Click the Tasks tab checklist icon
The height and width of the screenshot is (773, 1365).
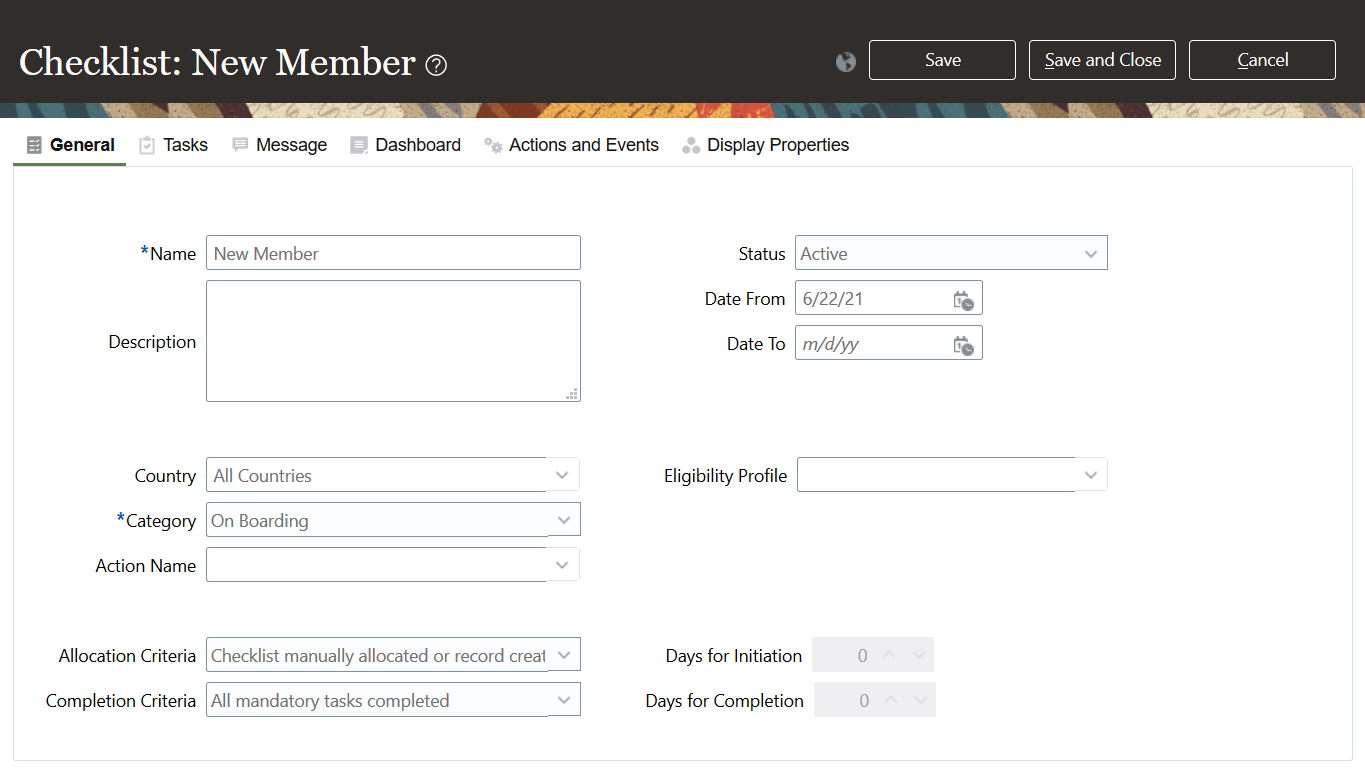147,145
